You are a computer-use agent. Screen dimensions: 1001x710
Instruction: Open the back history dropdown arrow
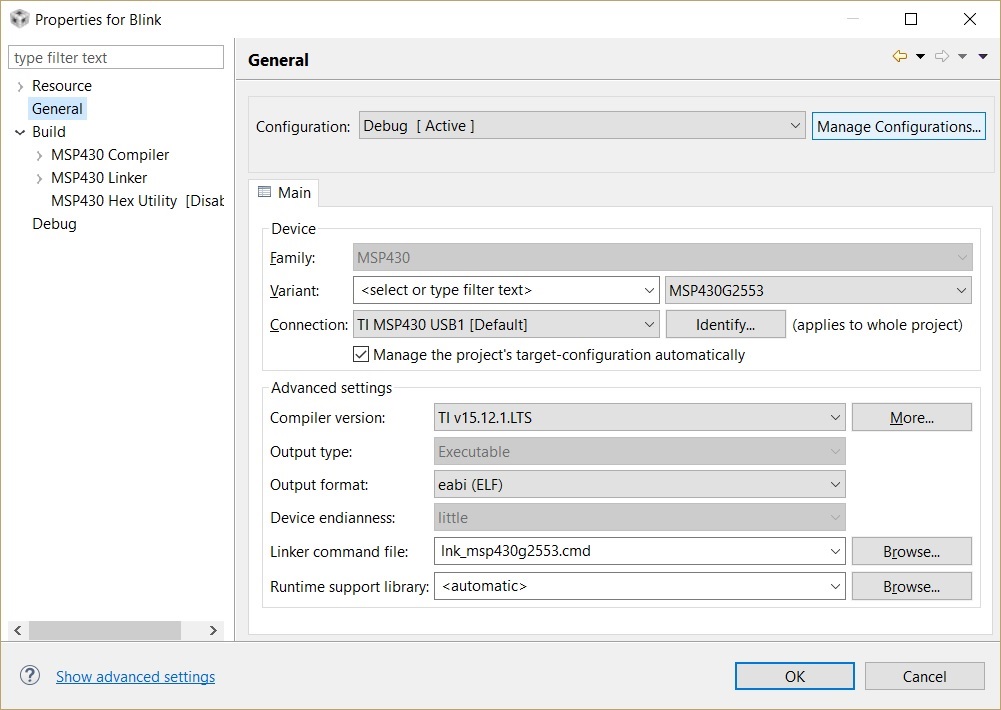point(920,57)
